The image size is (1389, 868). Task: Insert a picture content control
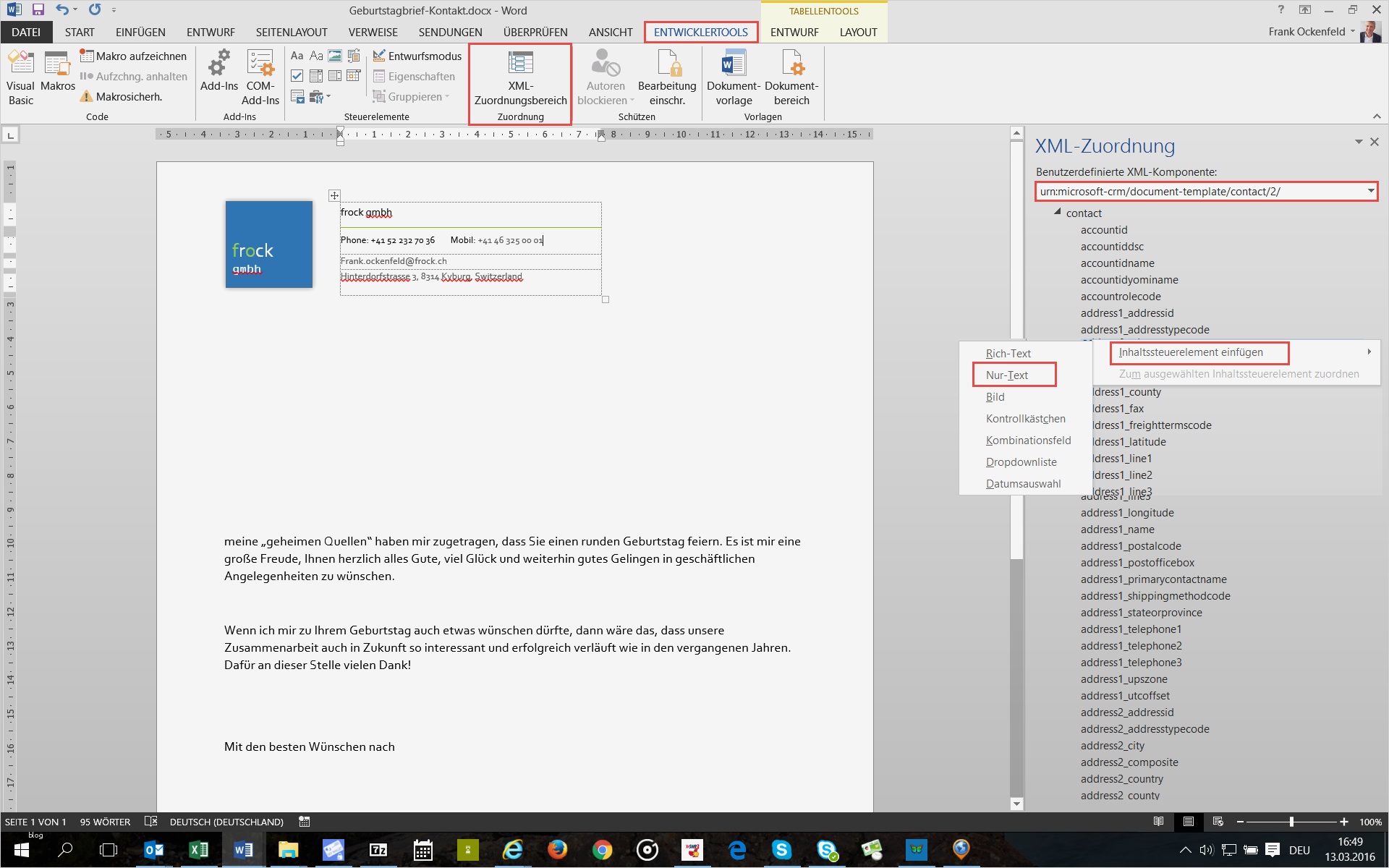coord(335,56)
